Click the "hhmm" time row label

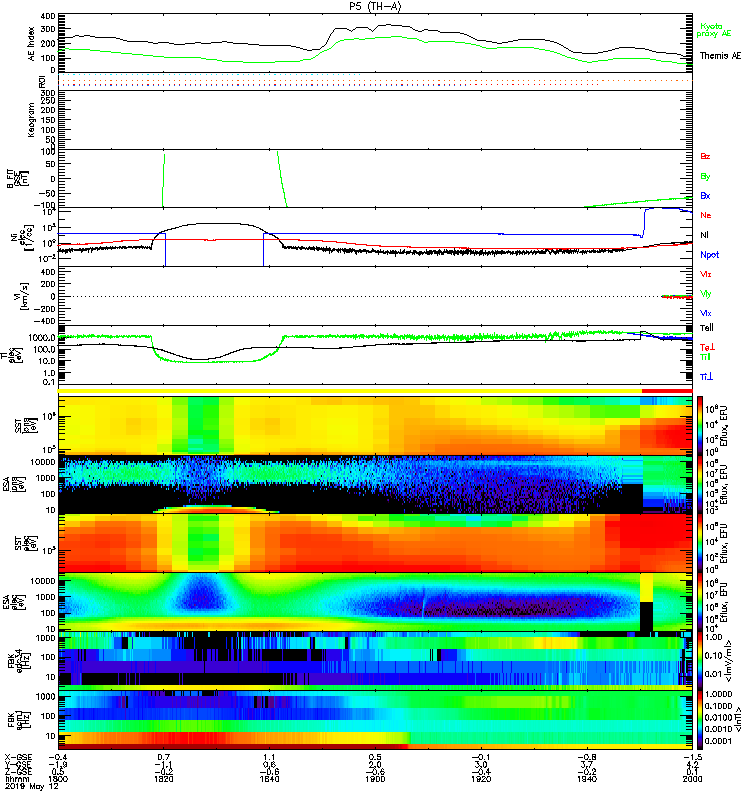pos(16,779)
